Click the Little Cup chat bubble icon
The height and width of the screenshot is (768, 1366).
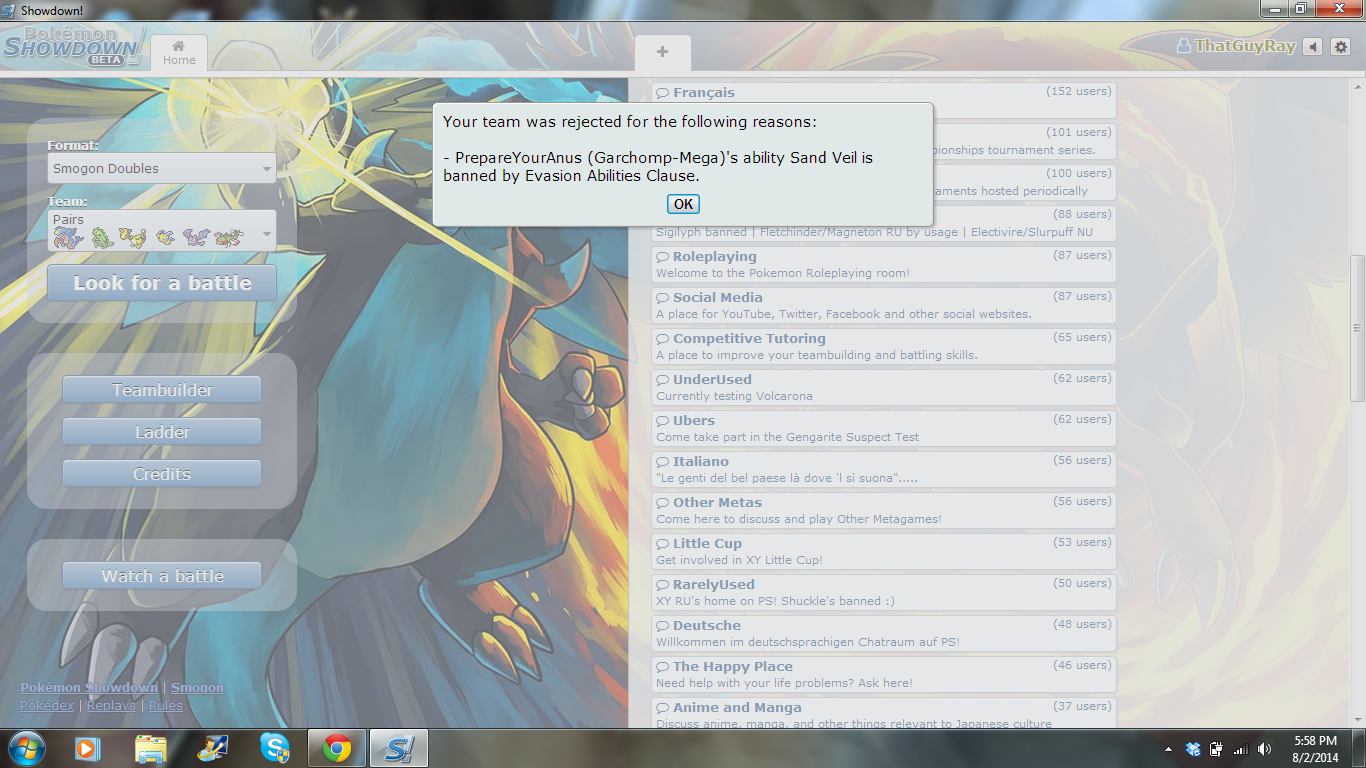(662, 544)
